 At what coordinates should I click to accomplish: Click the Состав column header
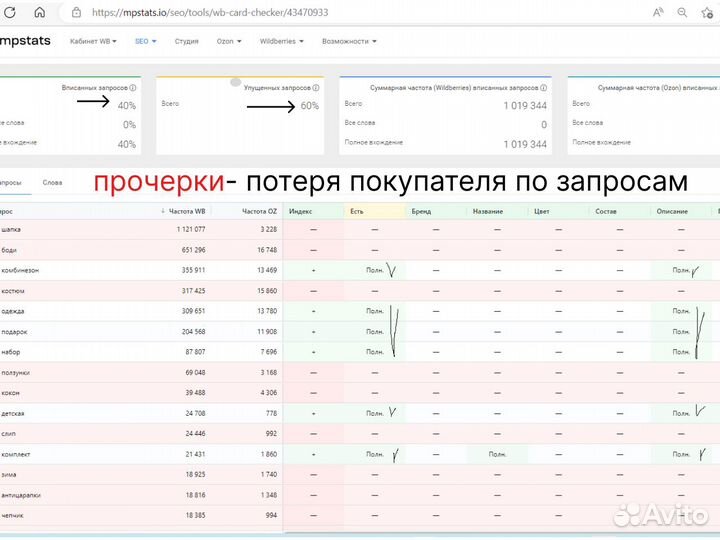tap(606, 211)
